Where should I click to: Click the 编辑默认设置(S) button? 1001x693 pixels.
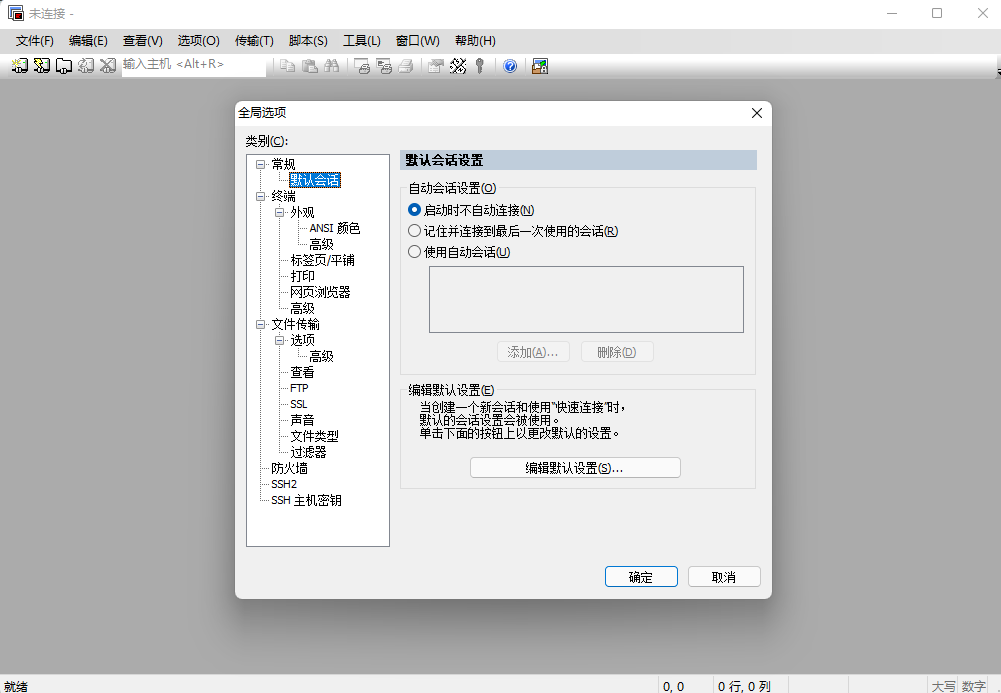(x=575, y=467)
